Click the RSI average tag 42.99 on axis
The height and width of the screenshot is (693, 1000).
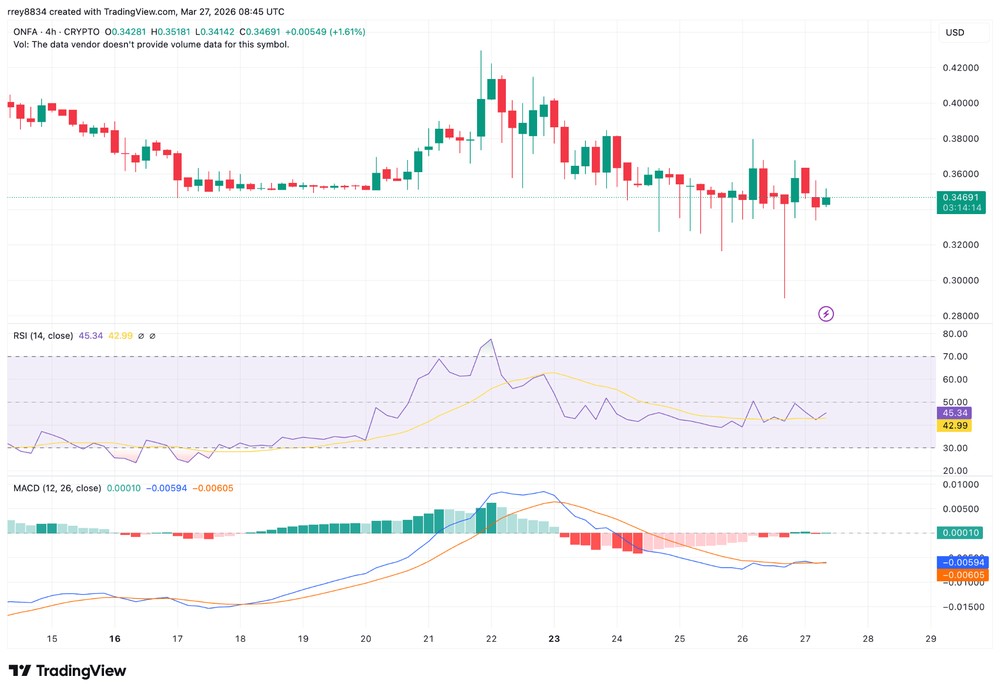955,425
